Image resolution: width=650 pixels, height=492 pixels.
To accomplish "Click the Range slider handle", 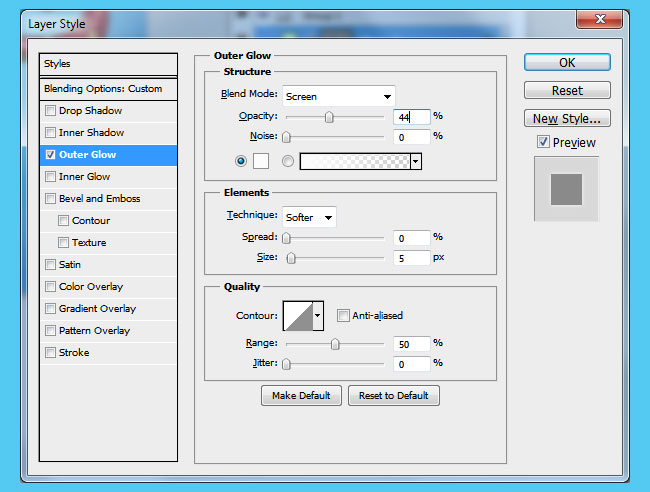I will [335, 344].
